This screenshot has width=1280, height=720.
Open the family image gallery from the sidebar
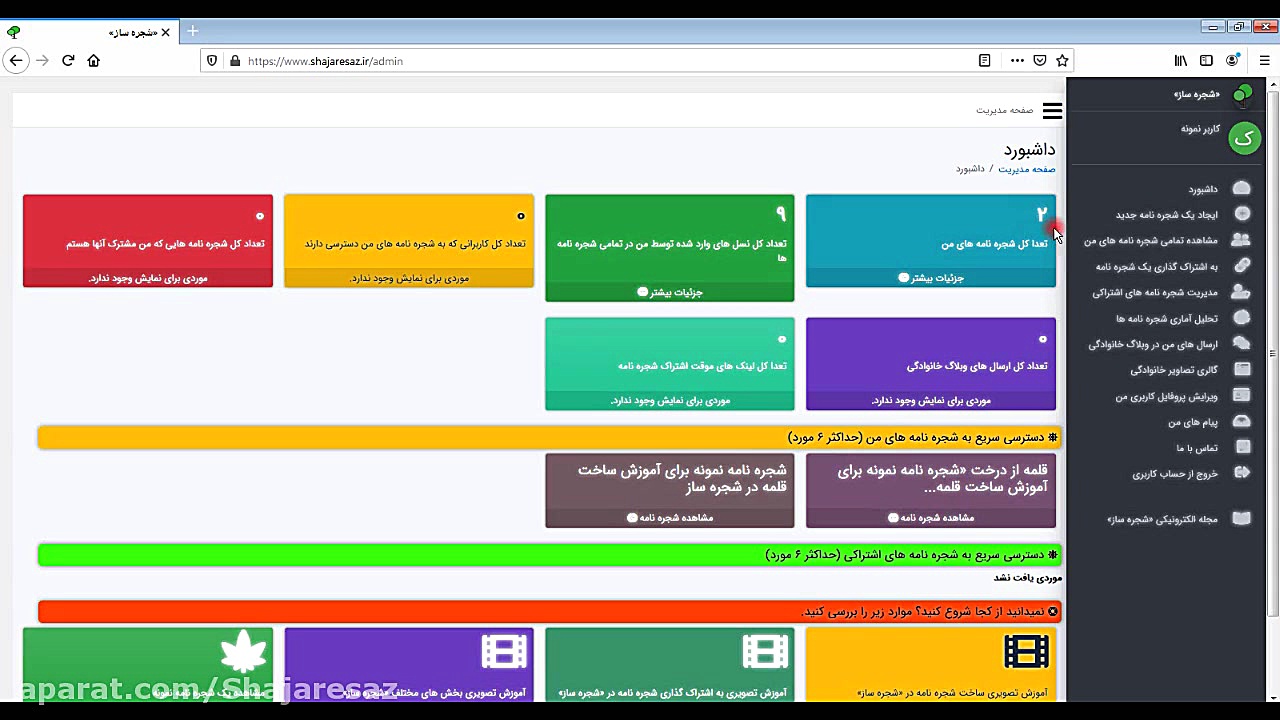pos(1242,369)
